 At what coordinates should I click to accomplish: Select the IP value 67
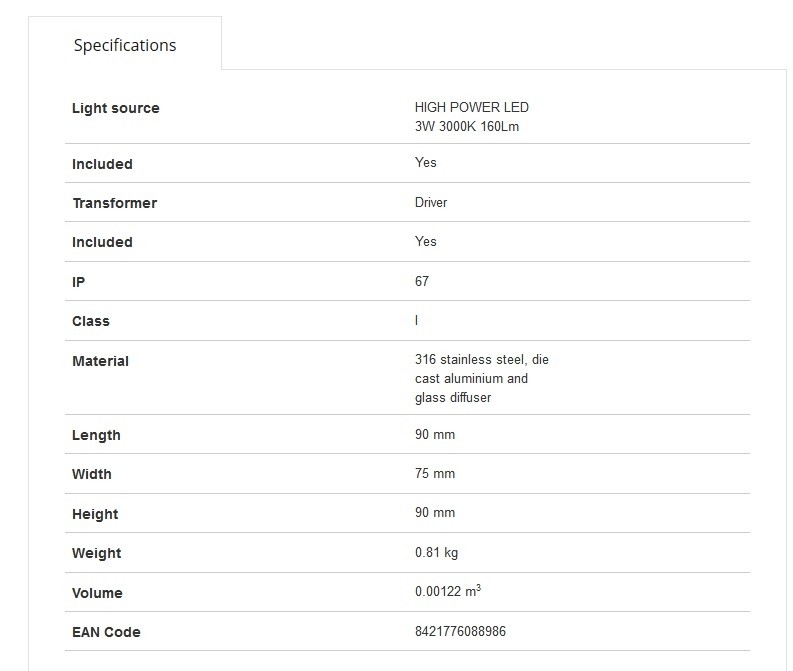pyautogui.click(x=422, y=281)
